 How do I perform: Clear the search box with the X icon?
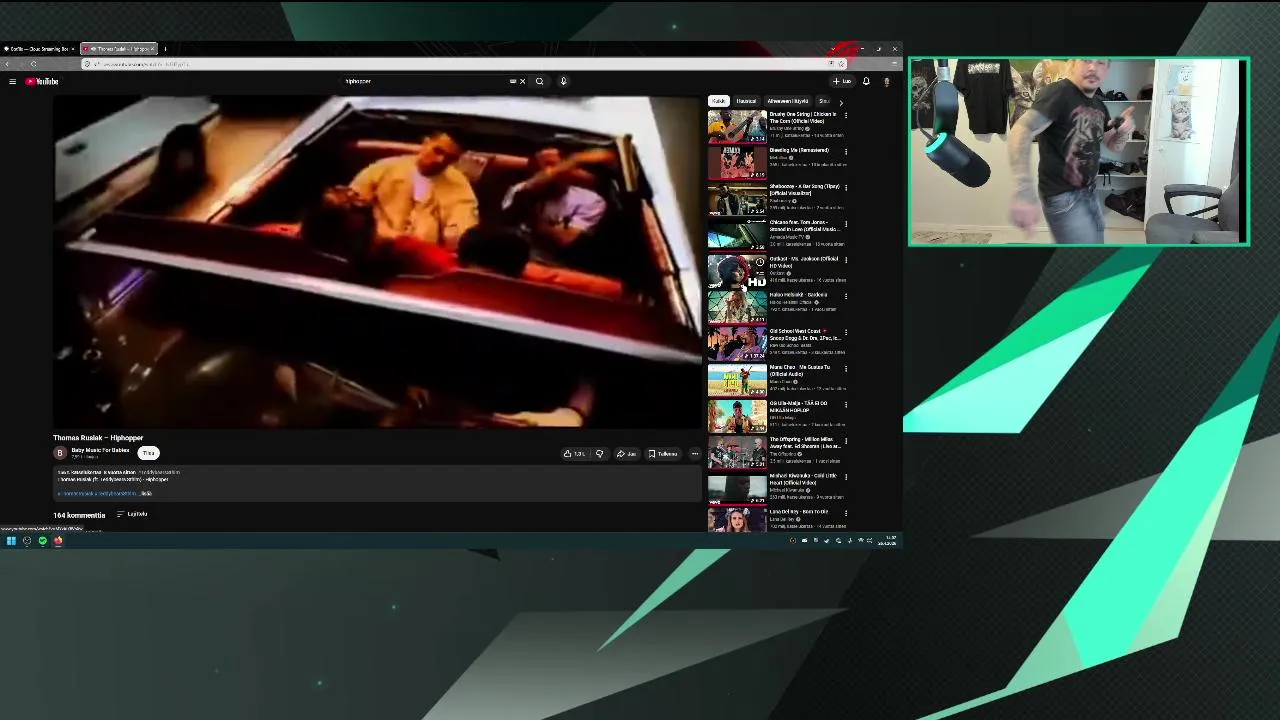click(x=522, y=81)
